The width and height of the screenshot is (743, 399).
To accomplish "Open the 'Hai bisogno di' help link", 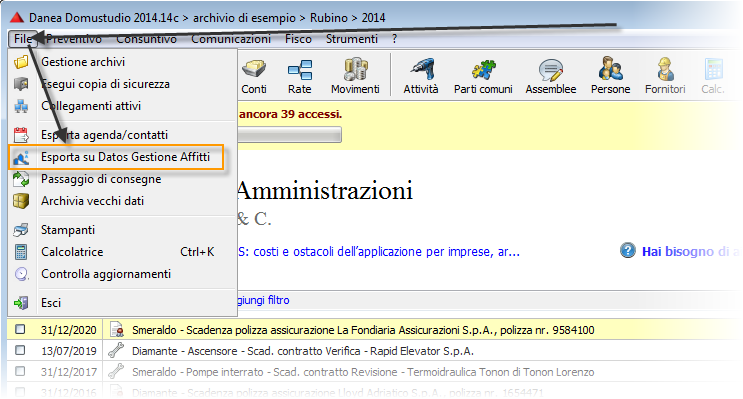I will tap(689, 252).
